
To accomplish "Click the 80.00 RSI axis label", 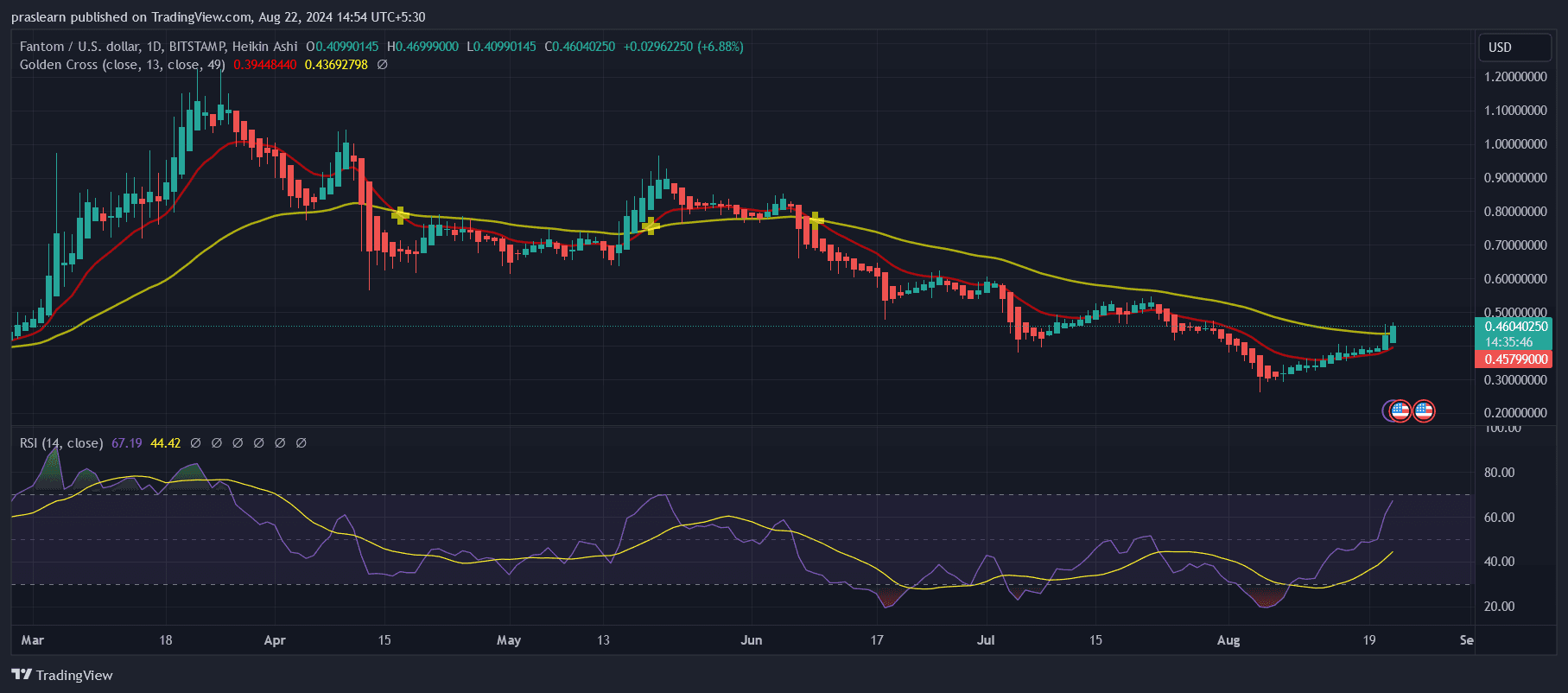I will (x=1499, y=473).
